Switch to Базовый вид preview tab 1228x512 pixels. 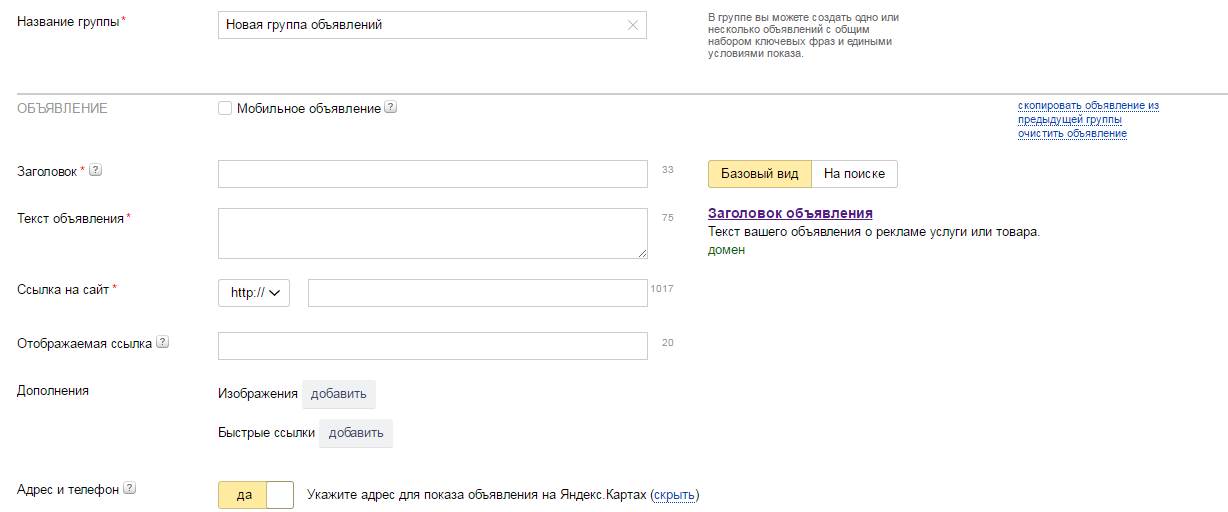tap(759, 174)
